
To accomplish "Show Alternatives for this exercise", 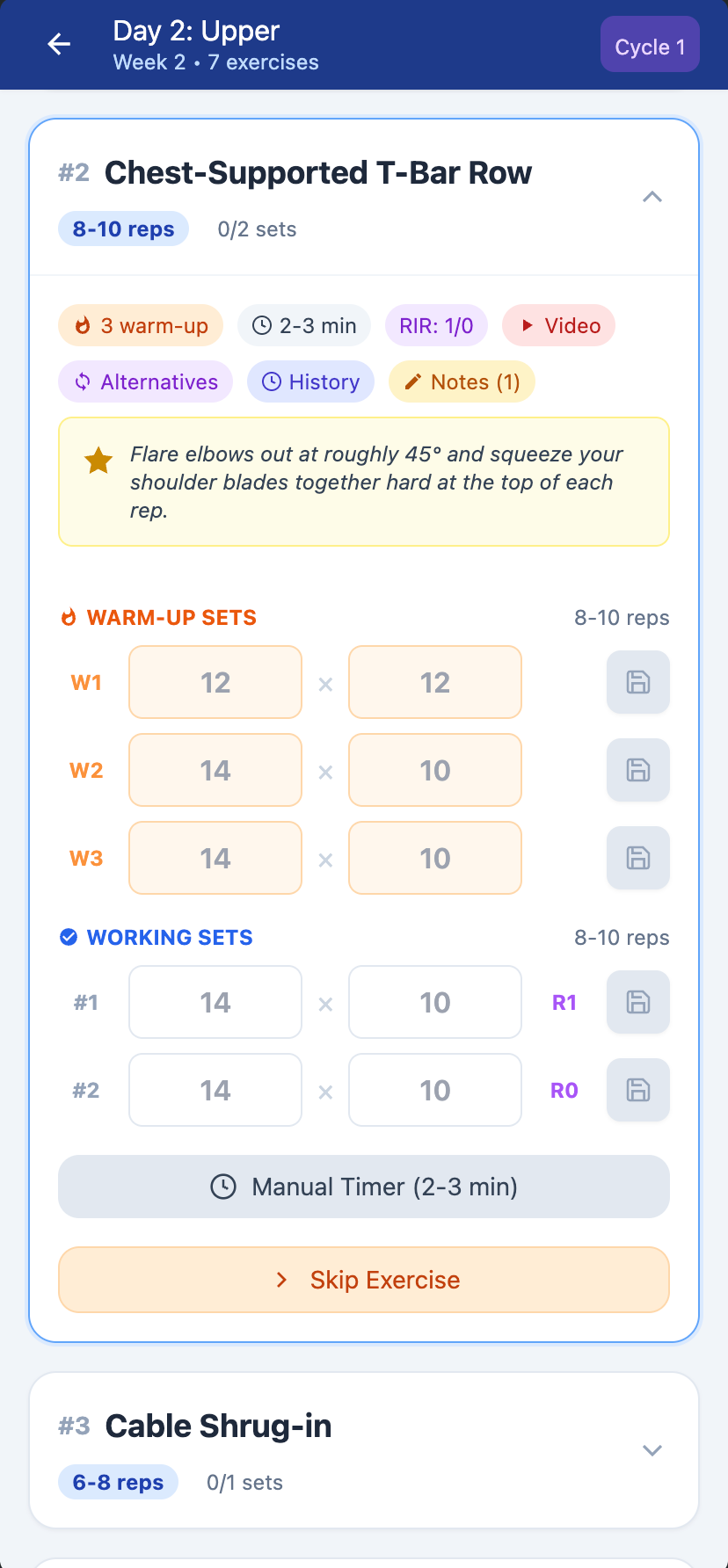I will pos(145,382).
